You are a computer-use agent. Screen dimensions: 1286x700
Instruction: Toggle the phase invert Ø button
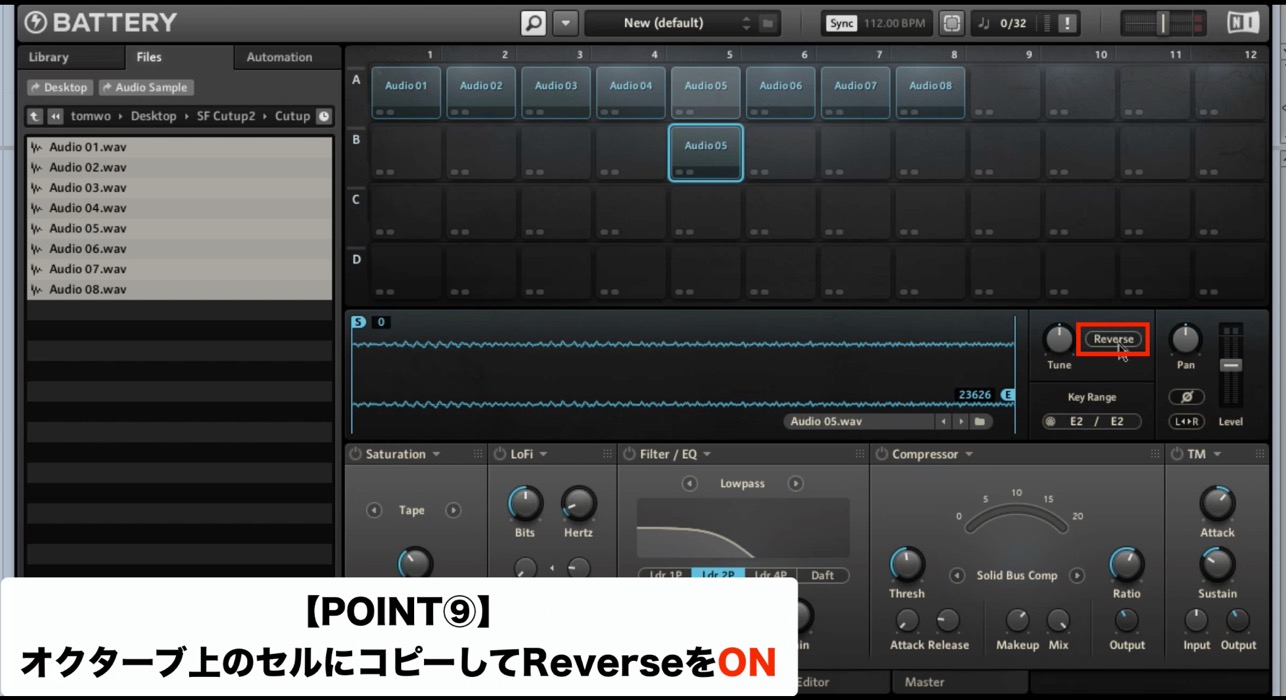tap(1186, 397)
